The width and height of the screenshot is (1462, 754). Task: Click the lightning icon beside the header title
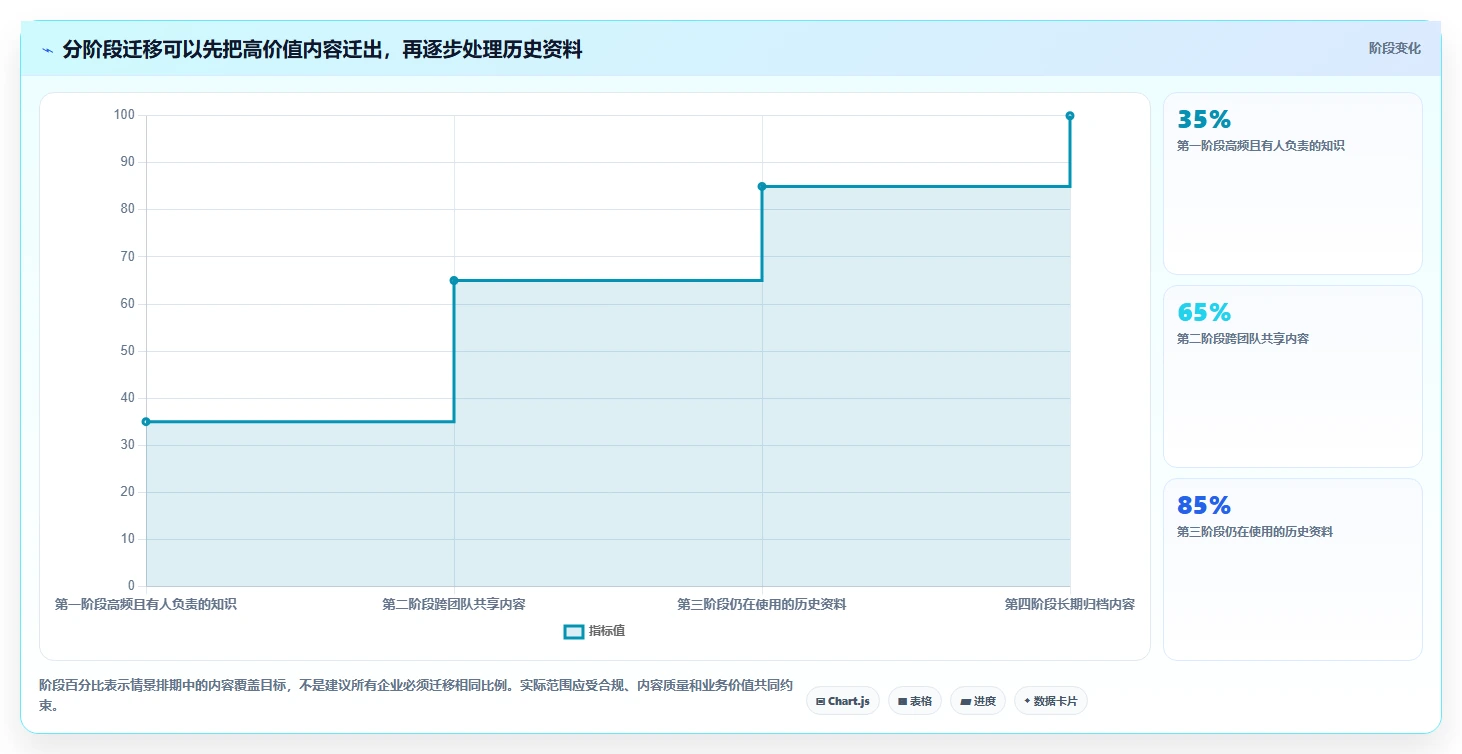[47, 49]
